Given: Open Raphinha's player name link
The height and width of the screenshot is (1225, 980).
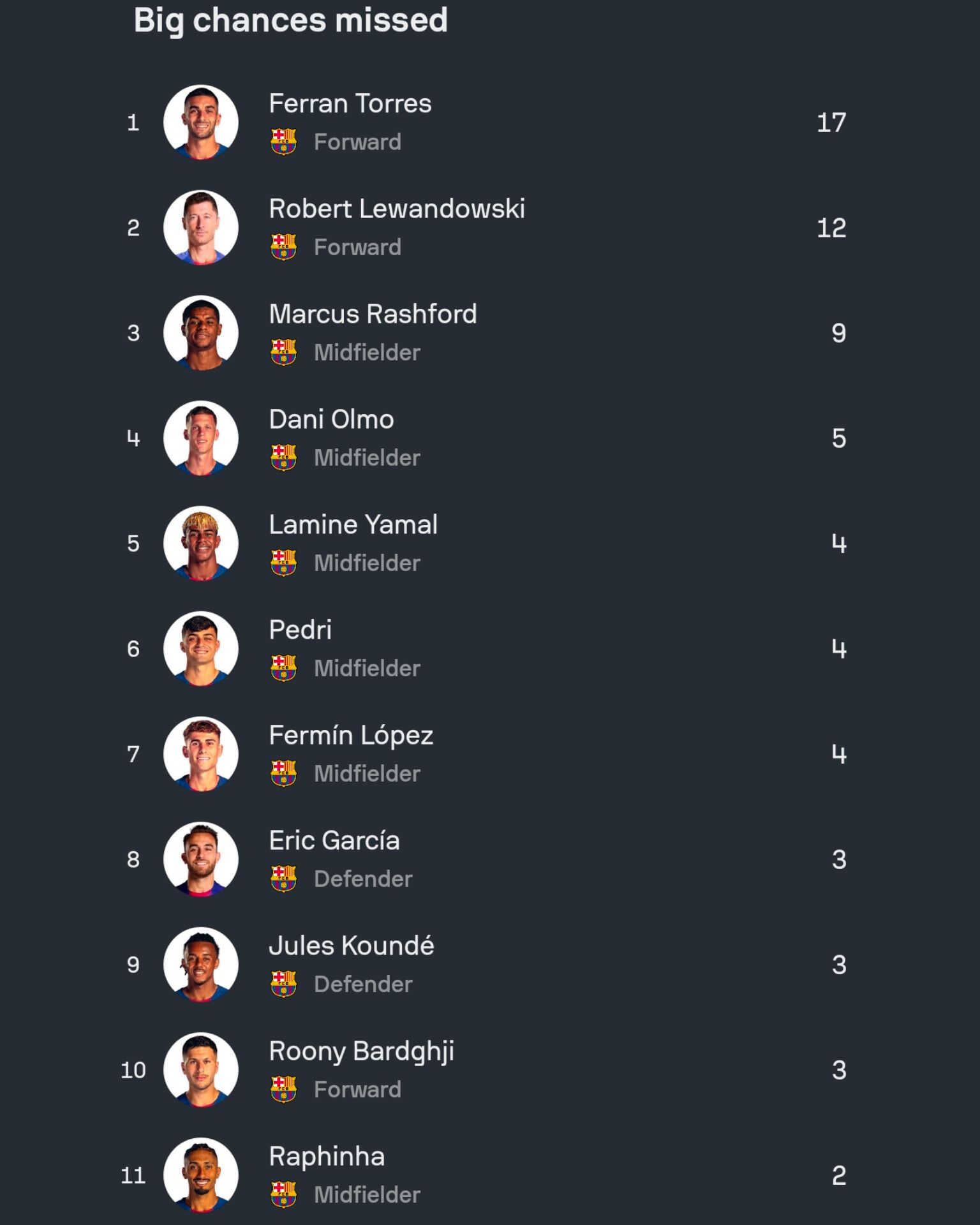Looking at the screenshot, I should [327, 1156].
